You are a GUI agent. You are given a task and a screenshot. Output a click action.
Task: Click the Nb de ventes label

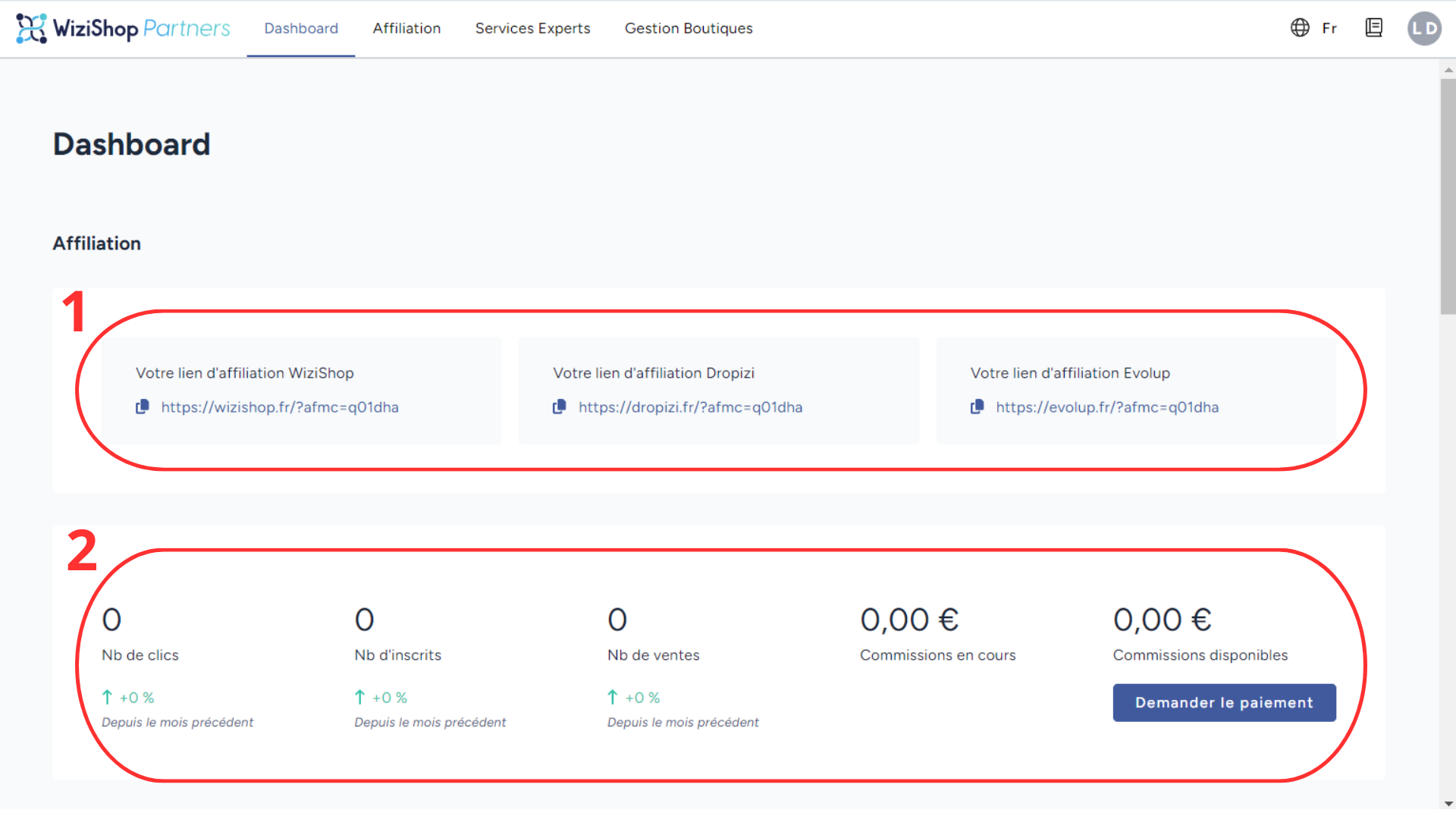click(653, 655)
